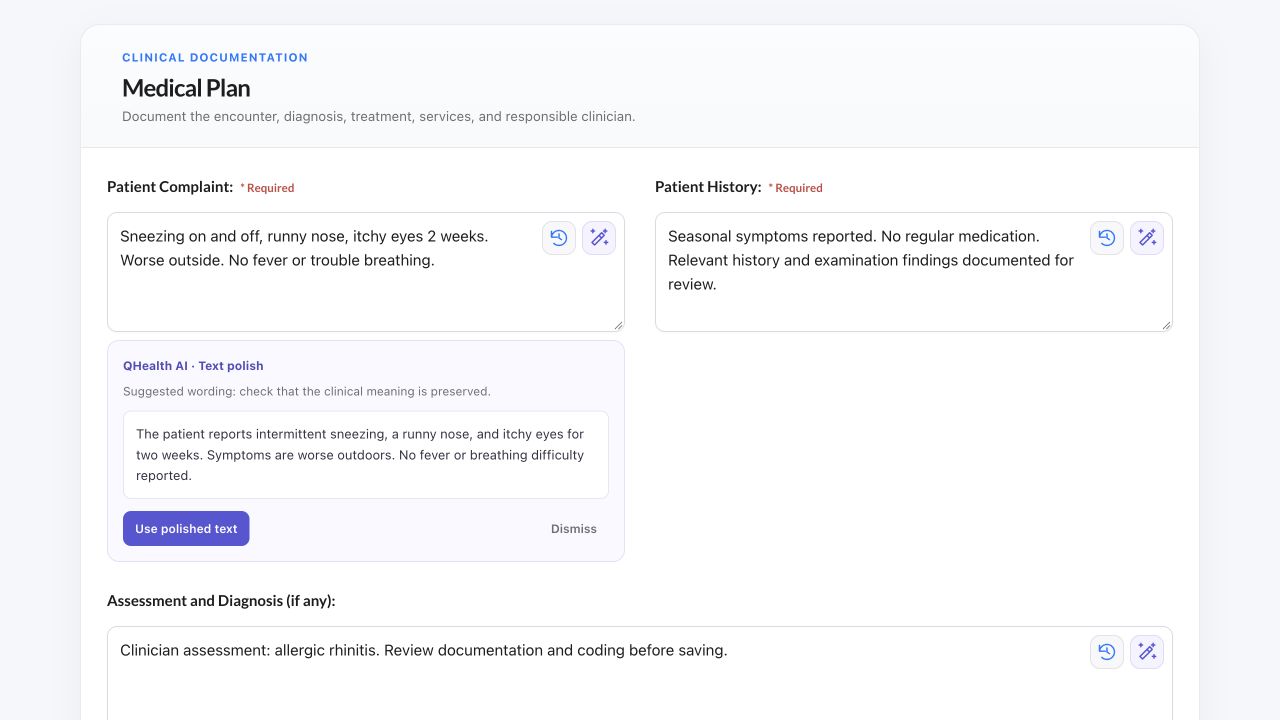Open revision history for Patient Complaint field

point(559,238)
